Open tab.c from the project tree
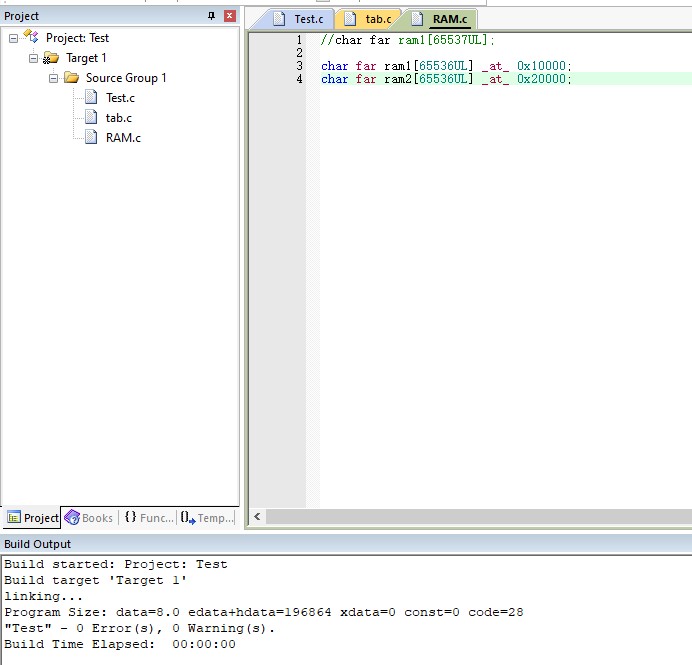Screen dimensions: 692x665 [118, 118]
